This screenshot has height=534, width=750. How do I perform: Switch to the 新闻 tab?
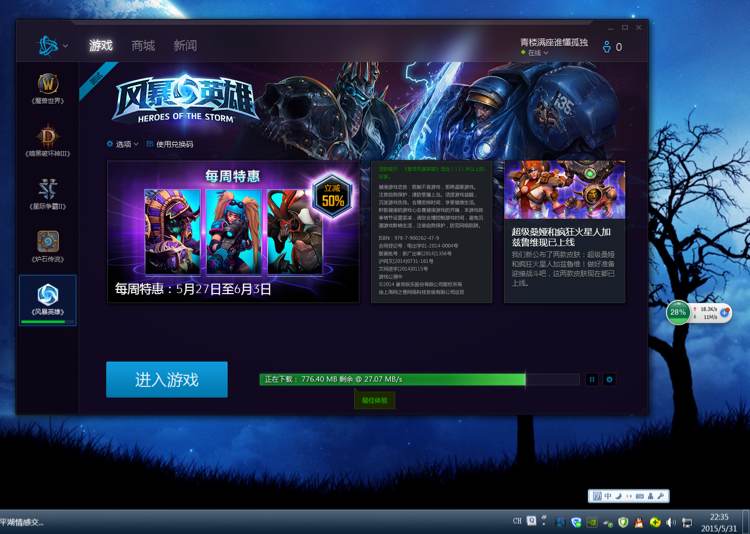(x=185, y=45)
